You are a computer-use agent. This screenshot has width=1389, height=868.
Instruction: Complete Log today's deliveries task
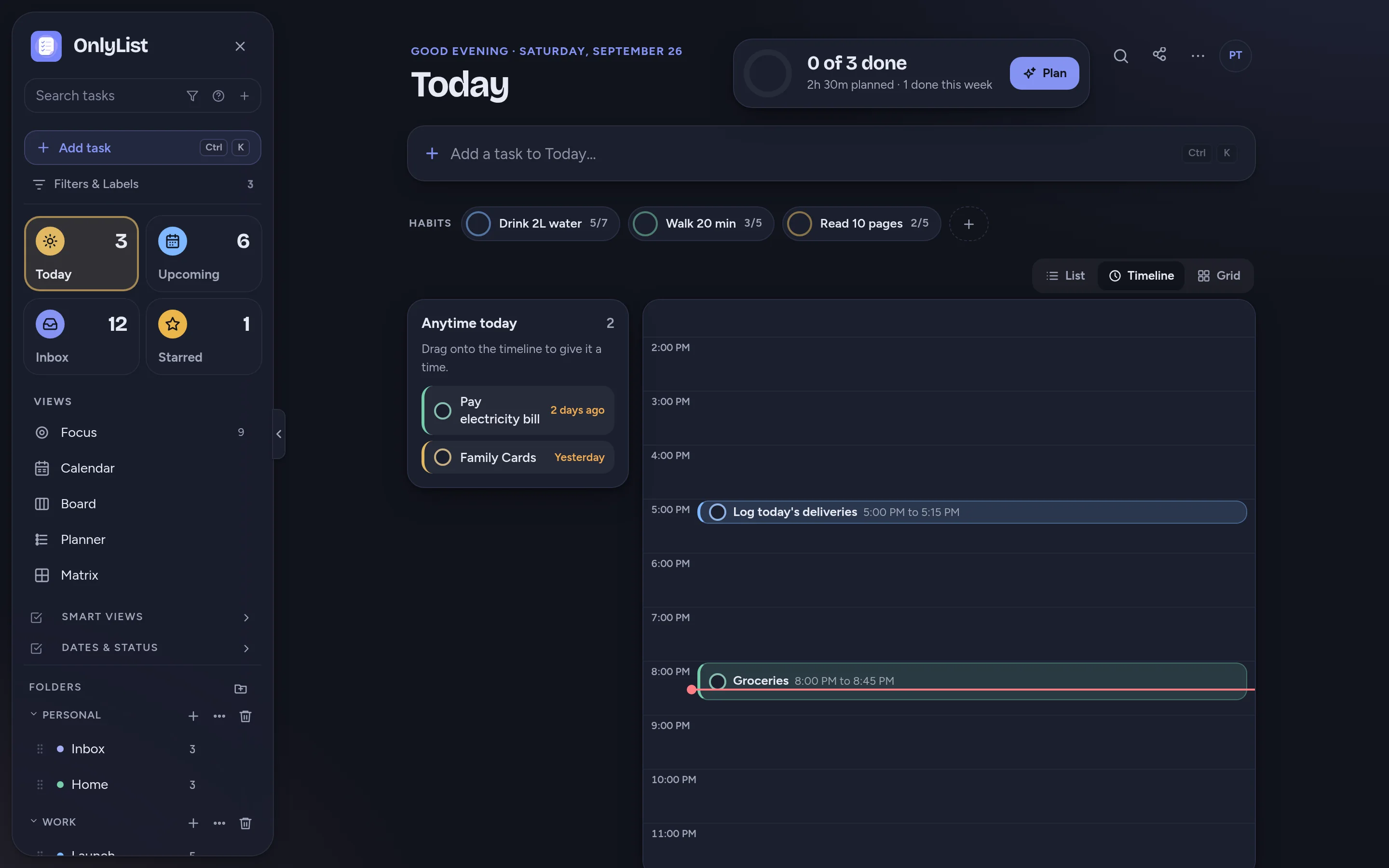[x=718, y=512]
